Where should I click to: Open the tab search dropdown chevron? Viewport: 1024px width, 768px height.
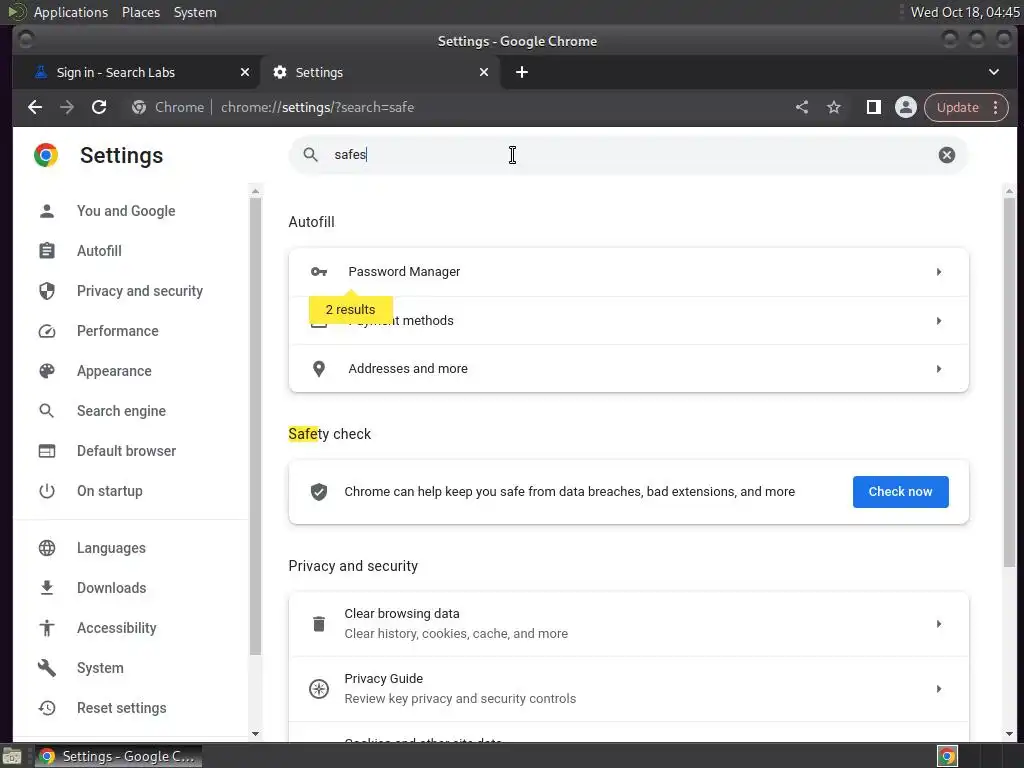coord(993,72)
